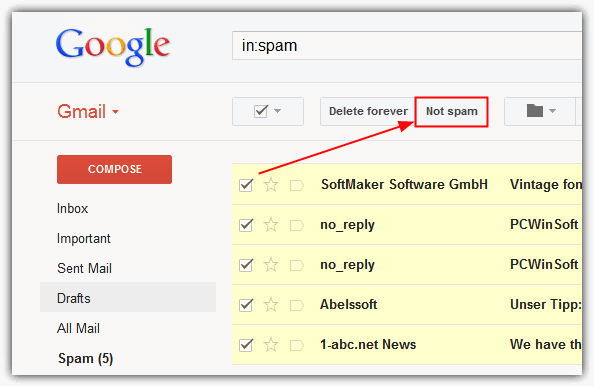
Task: Click the Not spam button
Action: [x=452, y=111]
